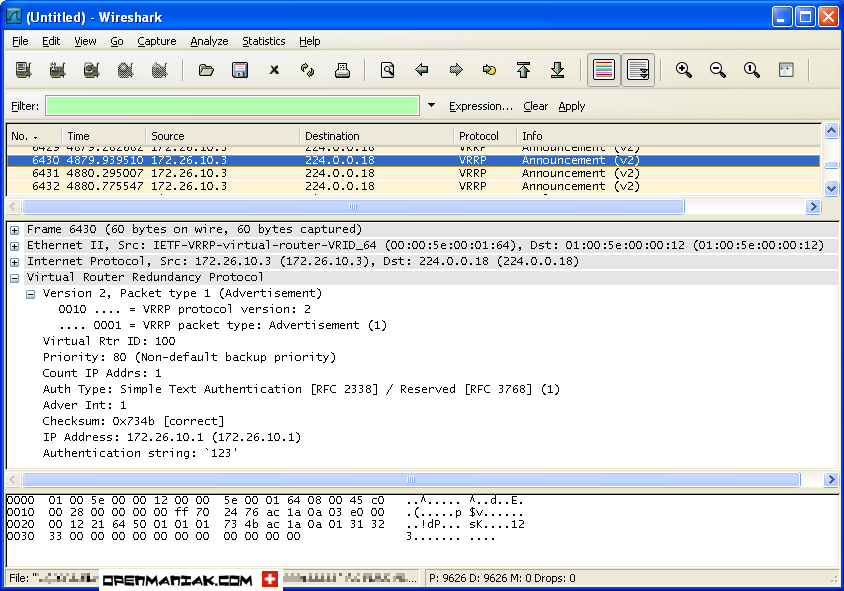Image resolution: width=844 pixels, height=591 pixels.
Task: Jump to first packet icon
Action: click(523, 70)
